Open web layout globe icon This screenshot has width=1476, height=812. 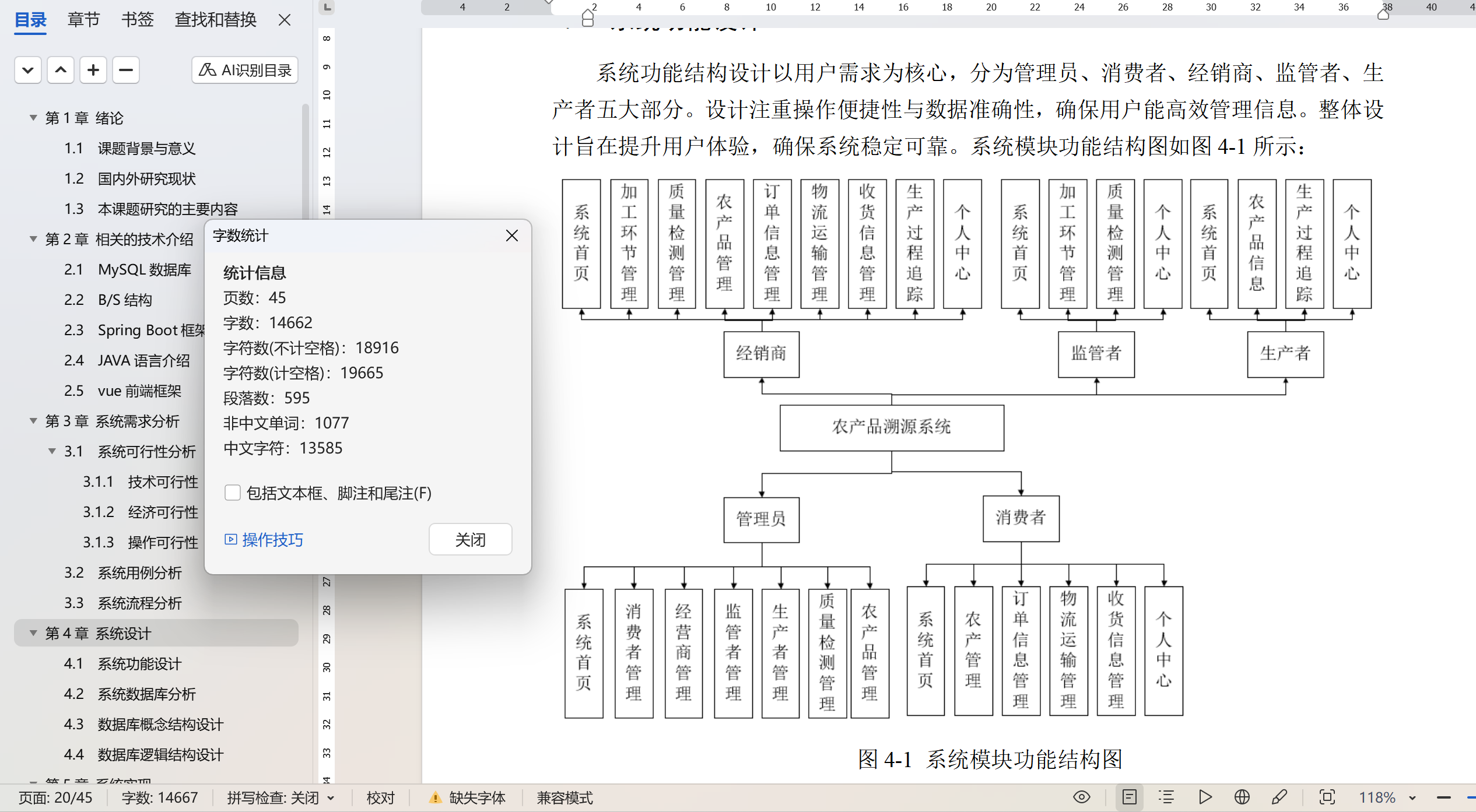[1242, 797]
